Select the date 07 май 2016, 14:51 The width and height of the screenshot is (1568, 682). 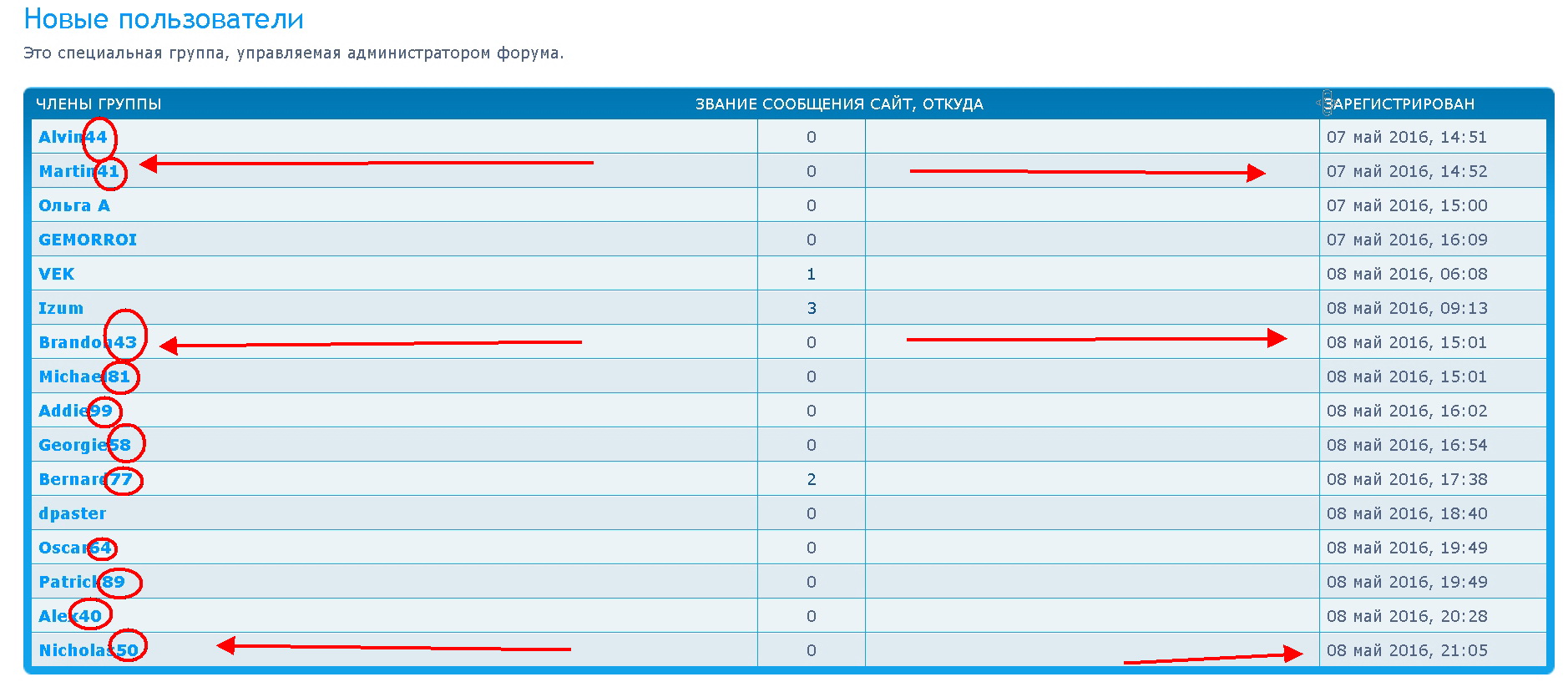[1407, 137]
